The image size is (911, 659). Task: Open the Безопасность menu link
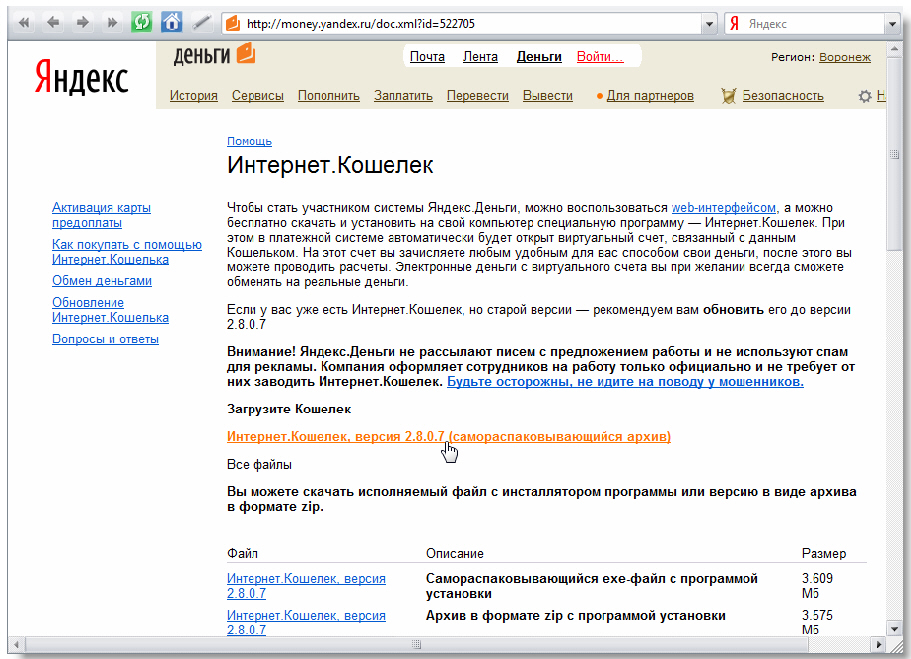[782, 96]
